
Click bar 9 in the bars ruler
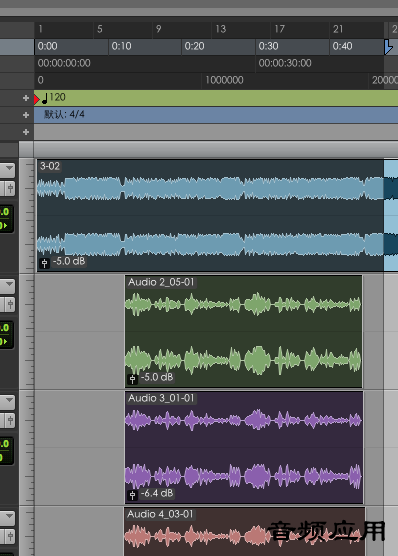pos(159,29)
